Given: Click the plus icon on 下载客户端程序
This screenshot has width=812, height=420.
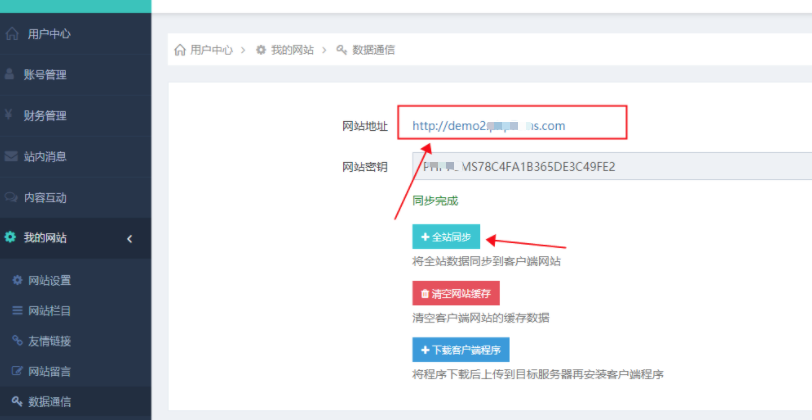Looking at the screenshot, I should click(x=426, y=350).
